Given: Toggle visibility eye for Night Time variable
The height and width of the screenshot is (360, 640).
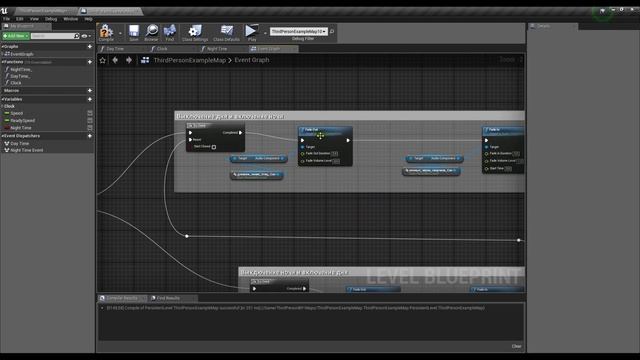Looking at the screenshot, I should point(90,128).
